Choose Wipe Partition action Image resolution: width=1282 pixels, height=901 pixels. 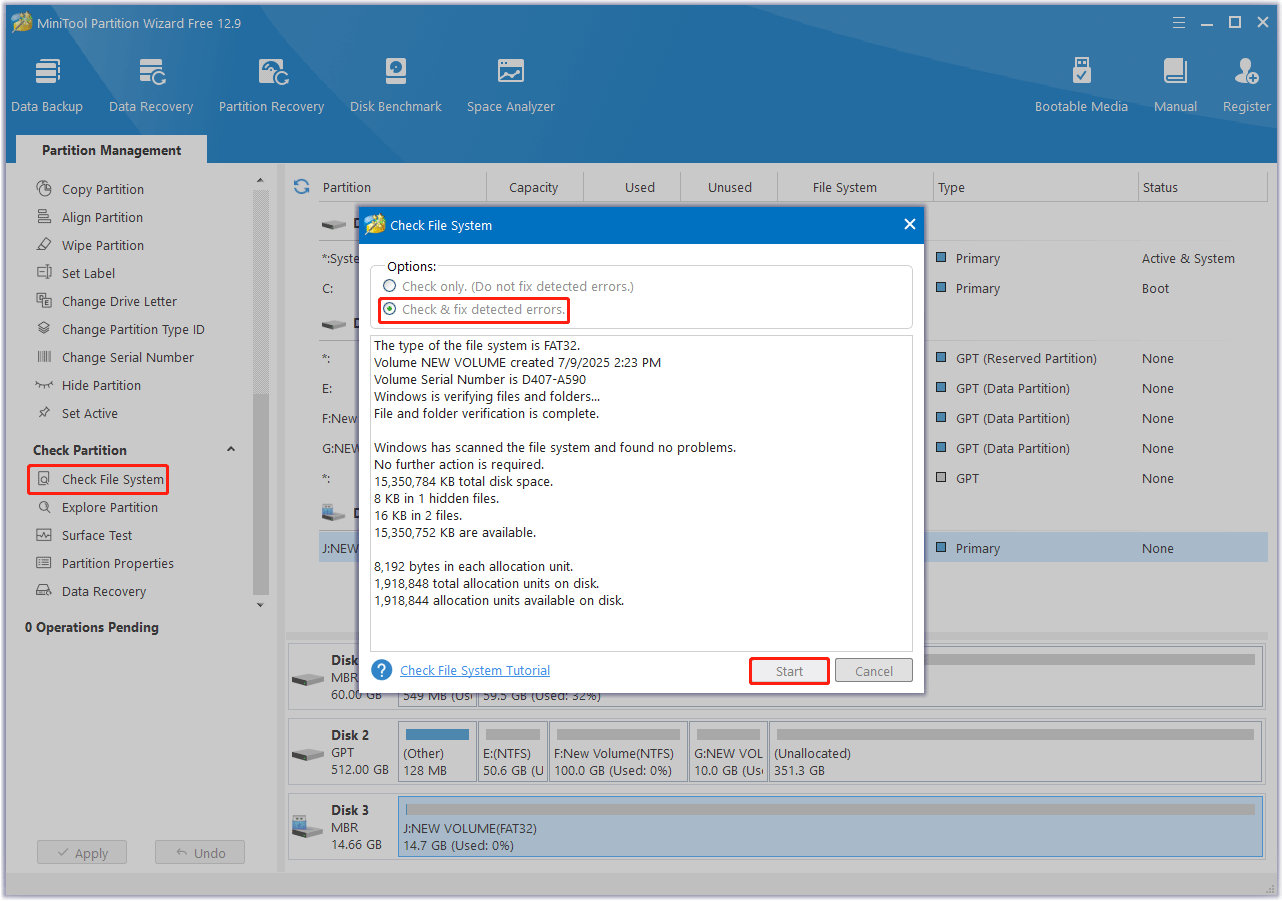[x=103, y=245]
